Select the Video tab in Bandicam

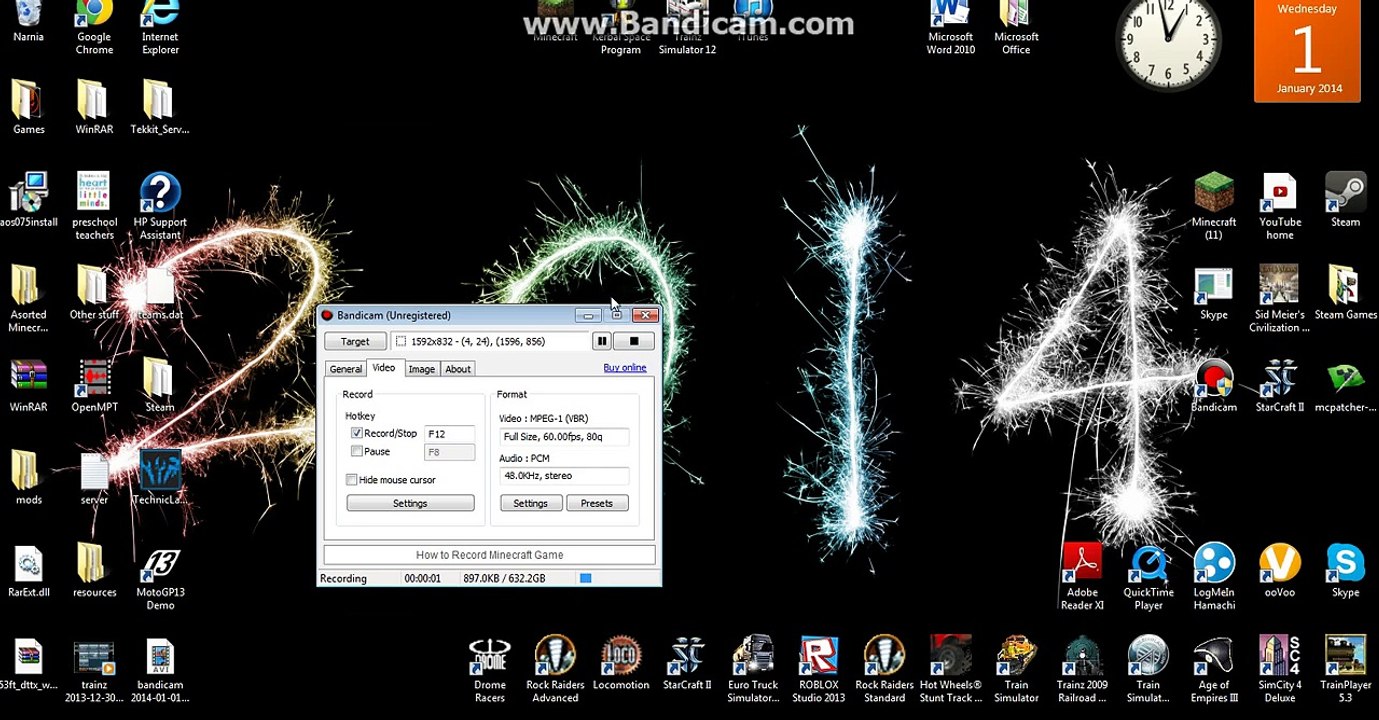coord(384,368)
